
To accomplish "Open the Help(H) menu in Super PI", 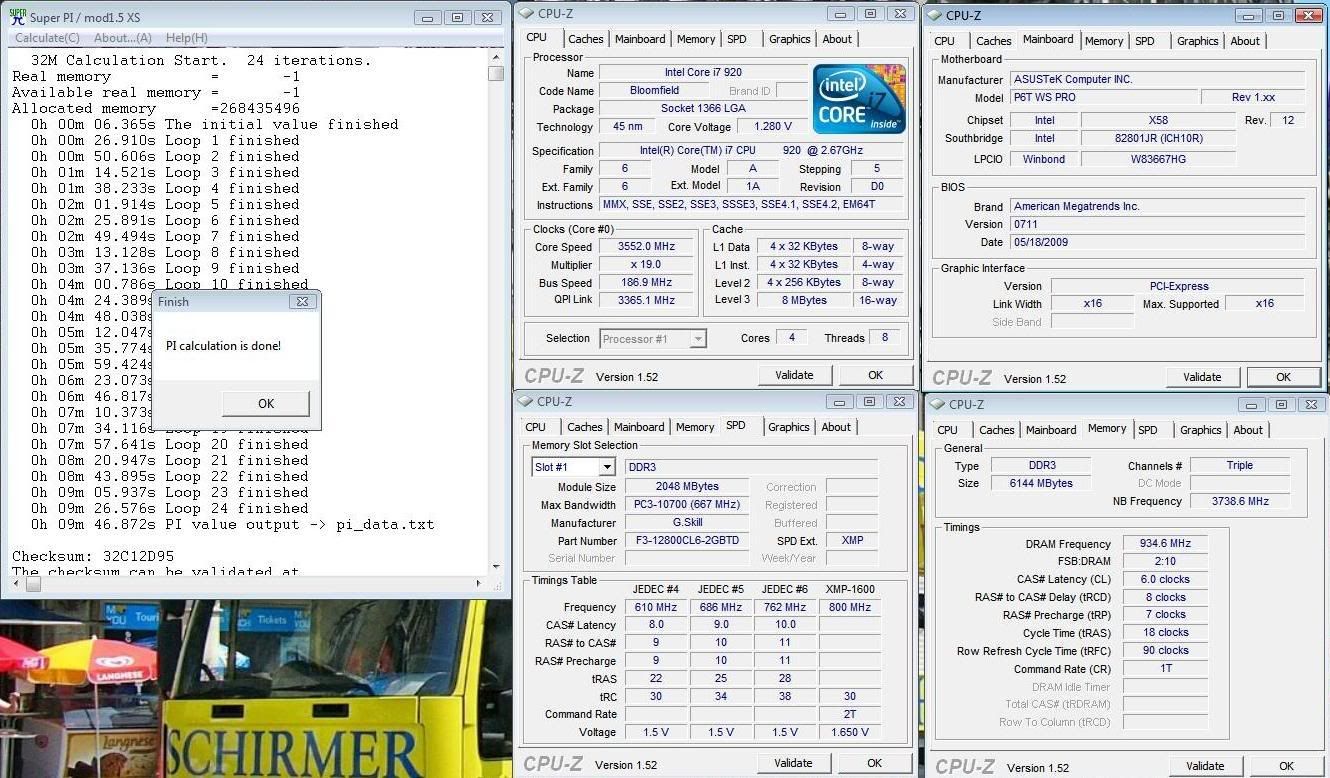I will [x=187, y=38].
